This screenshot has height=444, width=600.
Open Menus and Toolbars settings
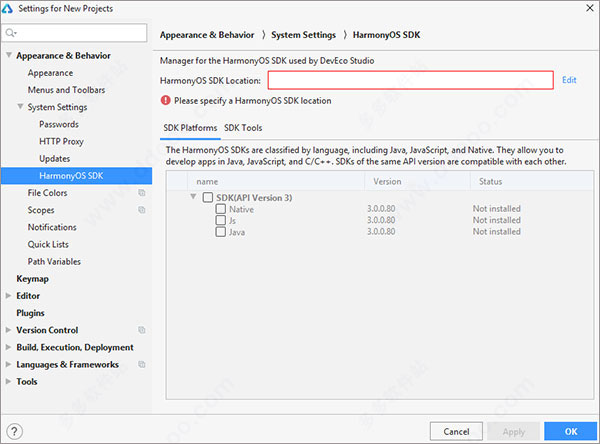pyautogui.click(x=66, y=90)
